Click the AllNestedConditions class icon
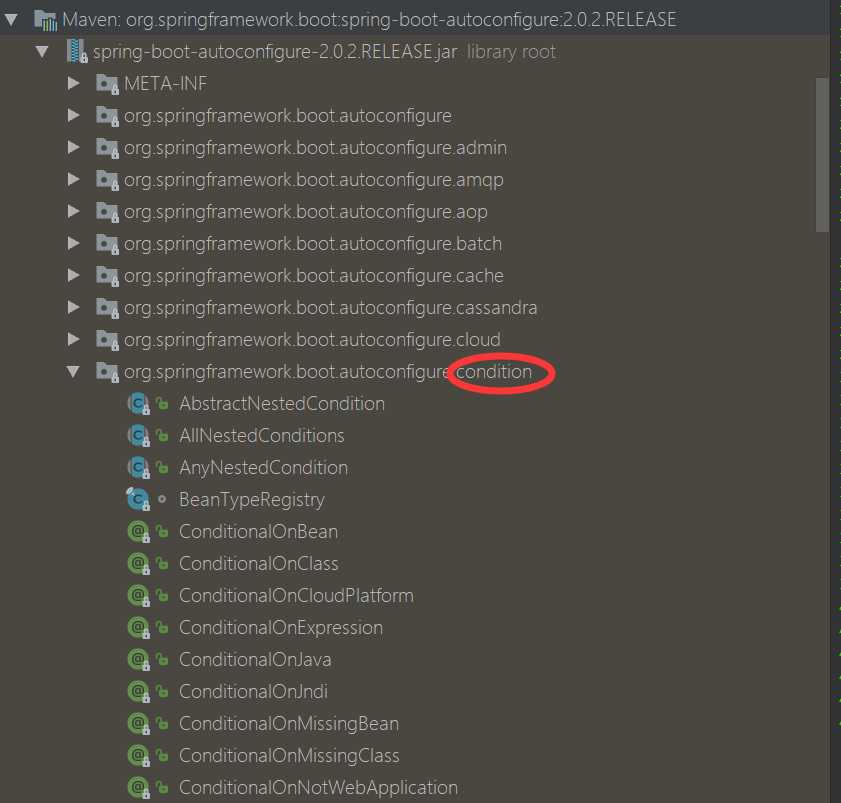This screenshot has width=841, height=803. [138, 436]
